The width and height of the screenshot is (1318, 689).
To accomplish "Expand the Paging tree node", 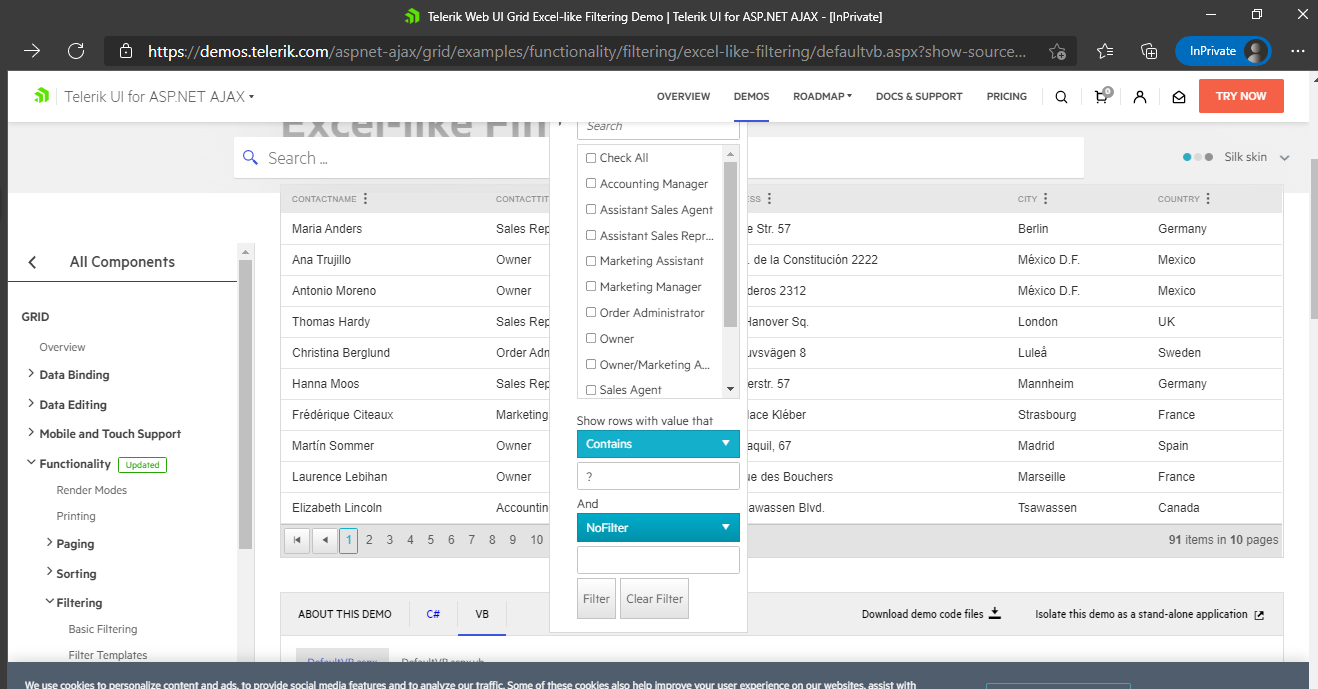I will [49, 543].
